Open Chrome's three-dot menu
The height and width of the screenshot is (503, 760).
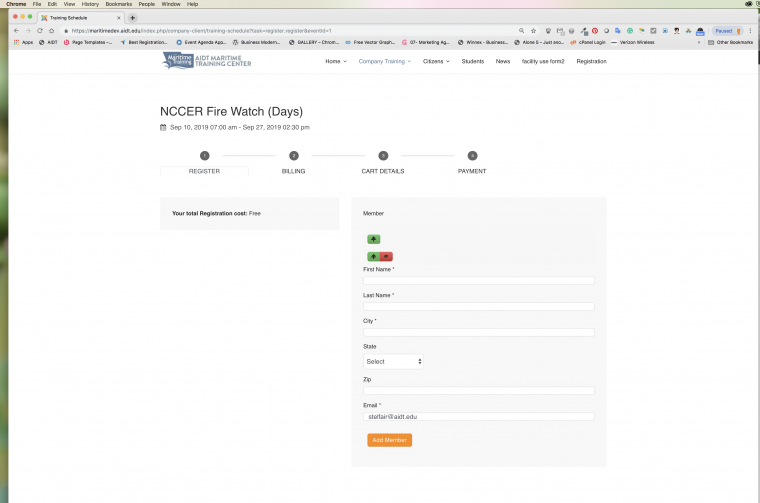tap(750, 31)
